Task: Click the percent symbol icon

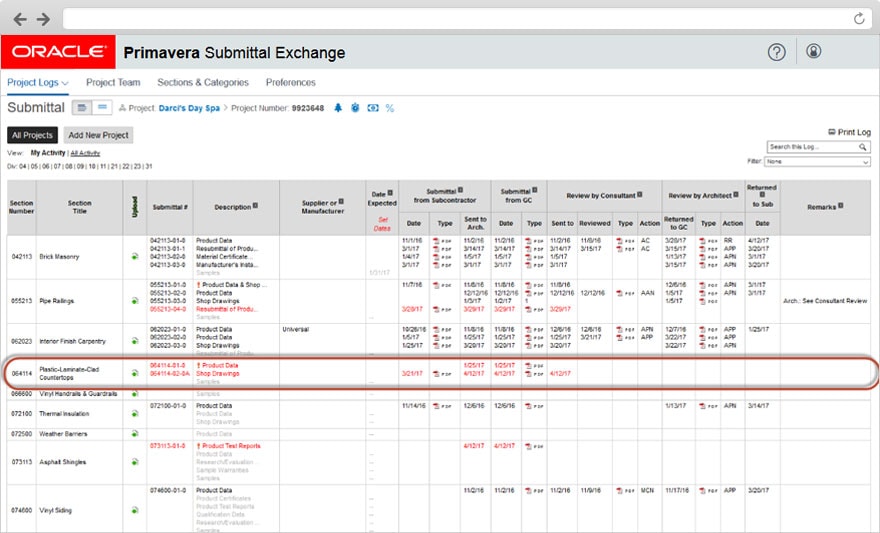Action: (389, 108)
